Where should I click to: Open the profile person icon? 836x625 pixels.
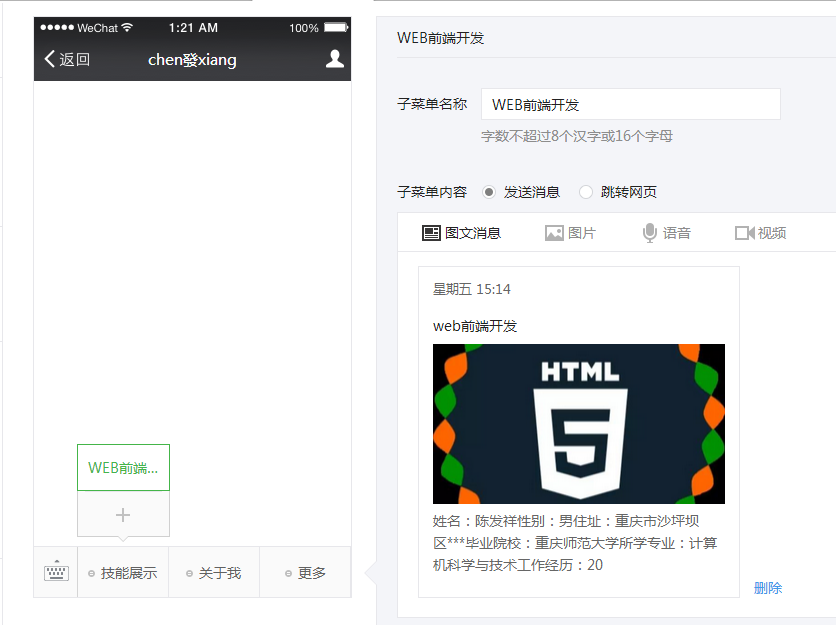coord(335,59)
